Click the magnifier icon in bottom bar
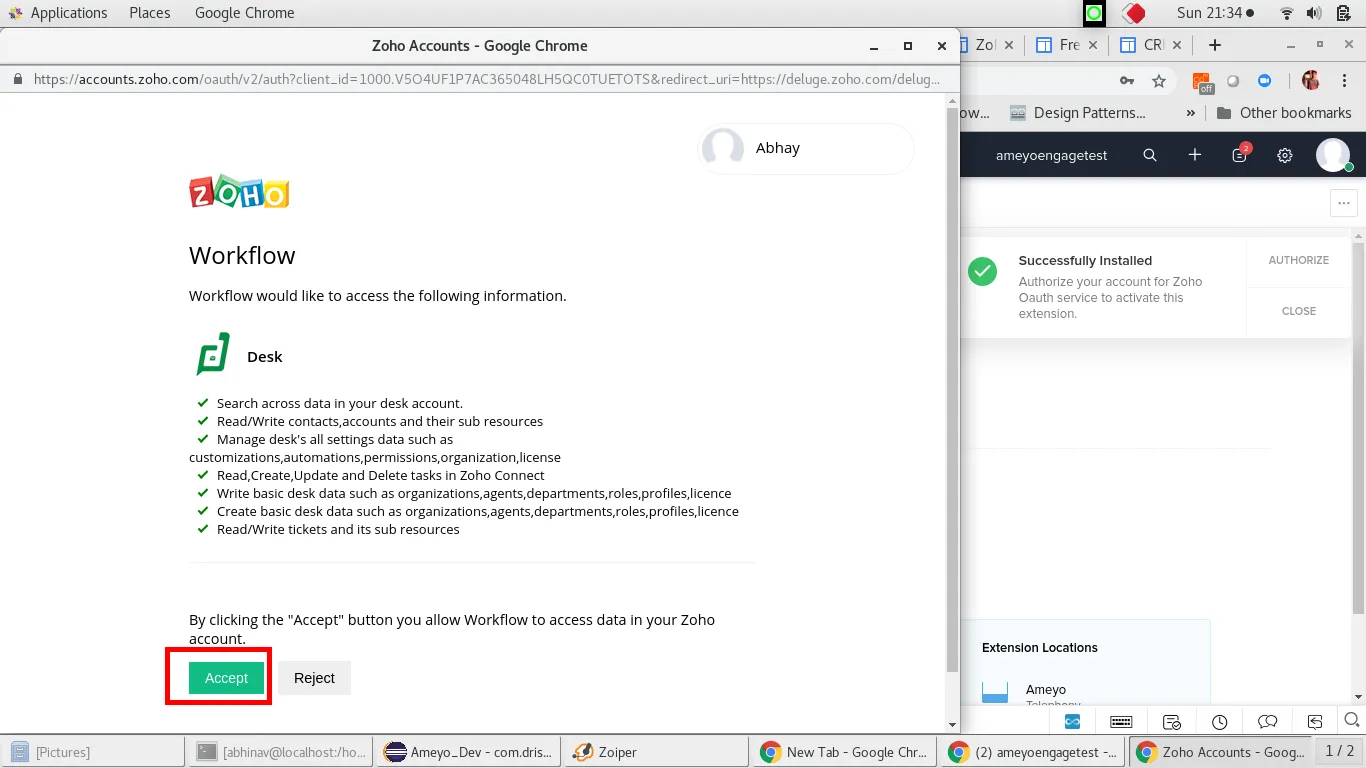Viewport: 1366px width, 768px height. pos(1352,720)
